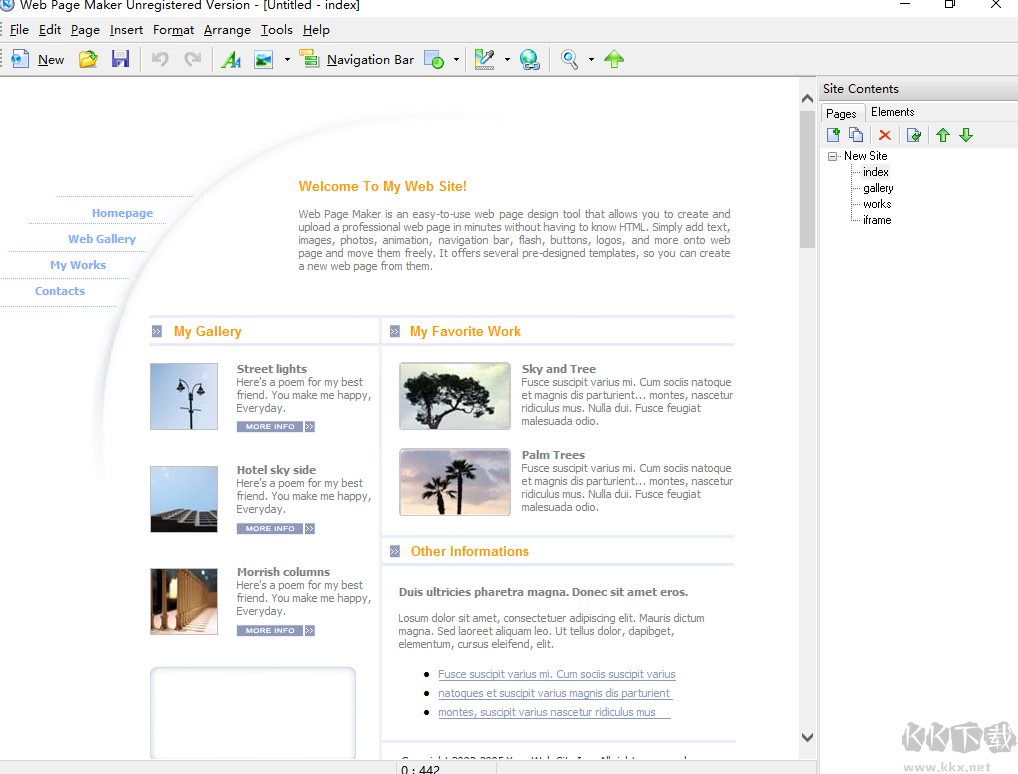Open the Zoom tool dropdown arrow
1018x774 pixels.
590,59
